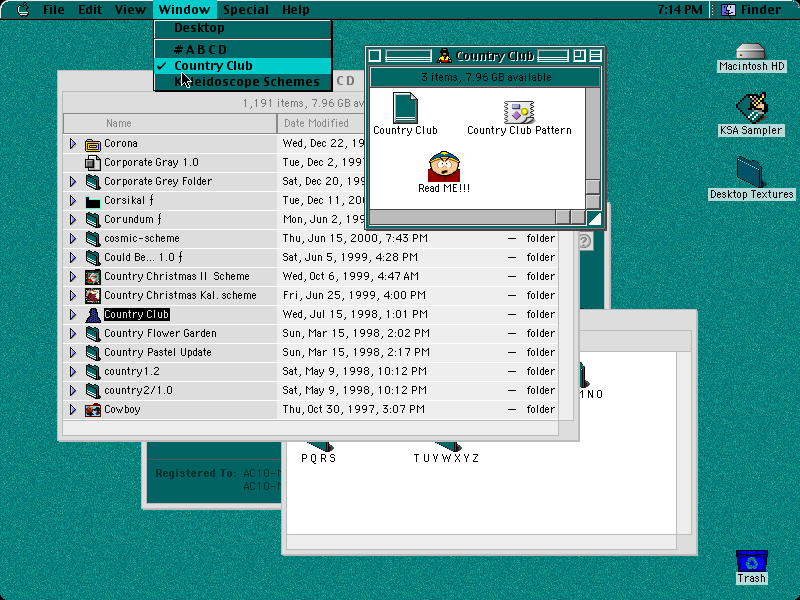Expand the Country Club row triangle
The image size is (800, 600).
[x=73, y=314]
